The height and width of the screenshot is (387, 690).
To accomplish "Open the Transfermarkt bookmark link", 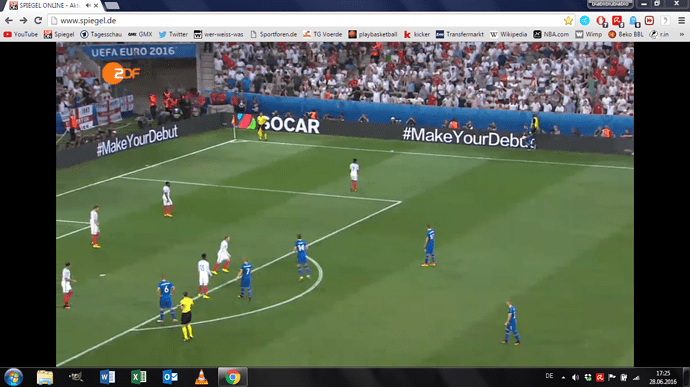I will 459,34.
